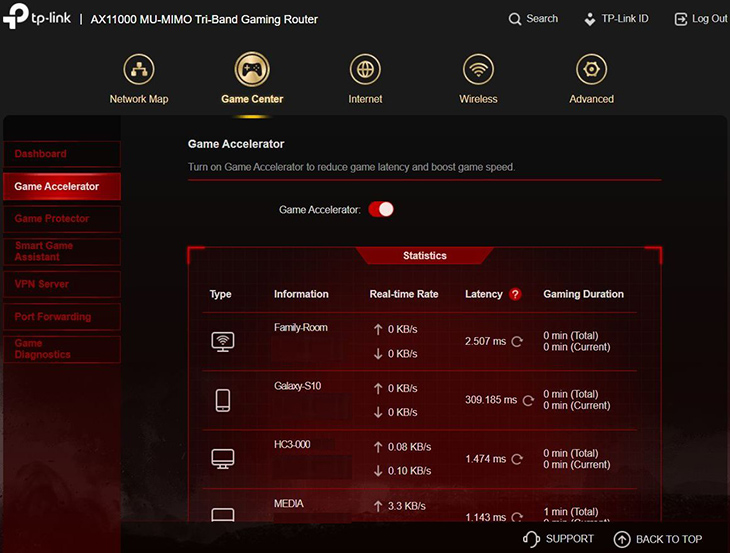Viewport: 730px width, 553px height.
Task: Click the Information column header
Action: click(301, 294)
